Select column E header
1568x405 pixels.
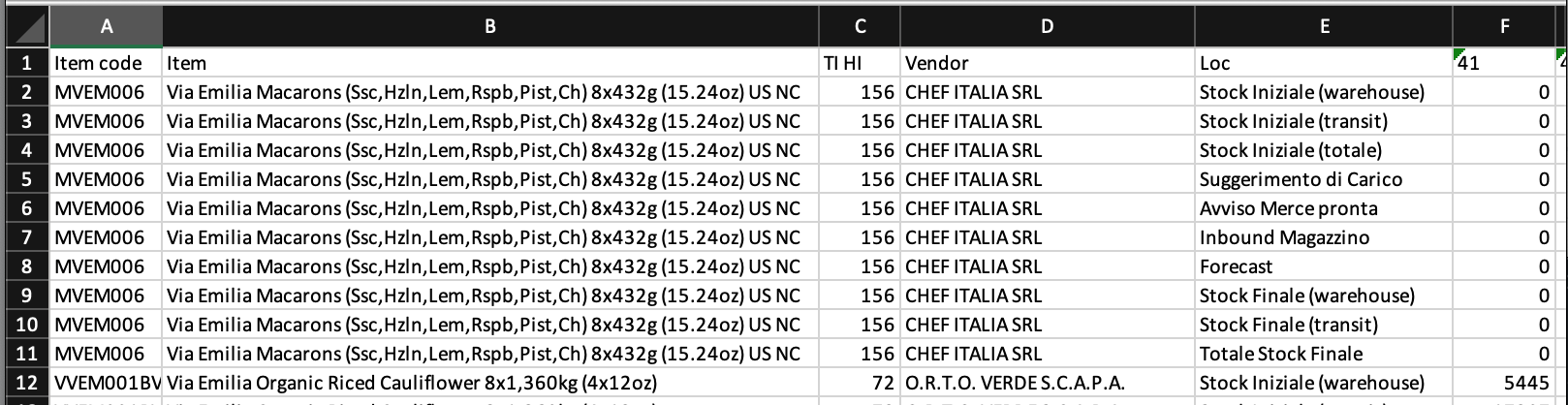(x=1324, y=27)
